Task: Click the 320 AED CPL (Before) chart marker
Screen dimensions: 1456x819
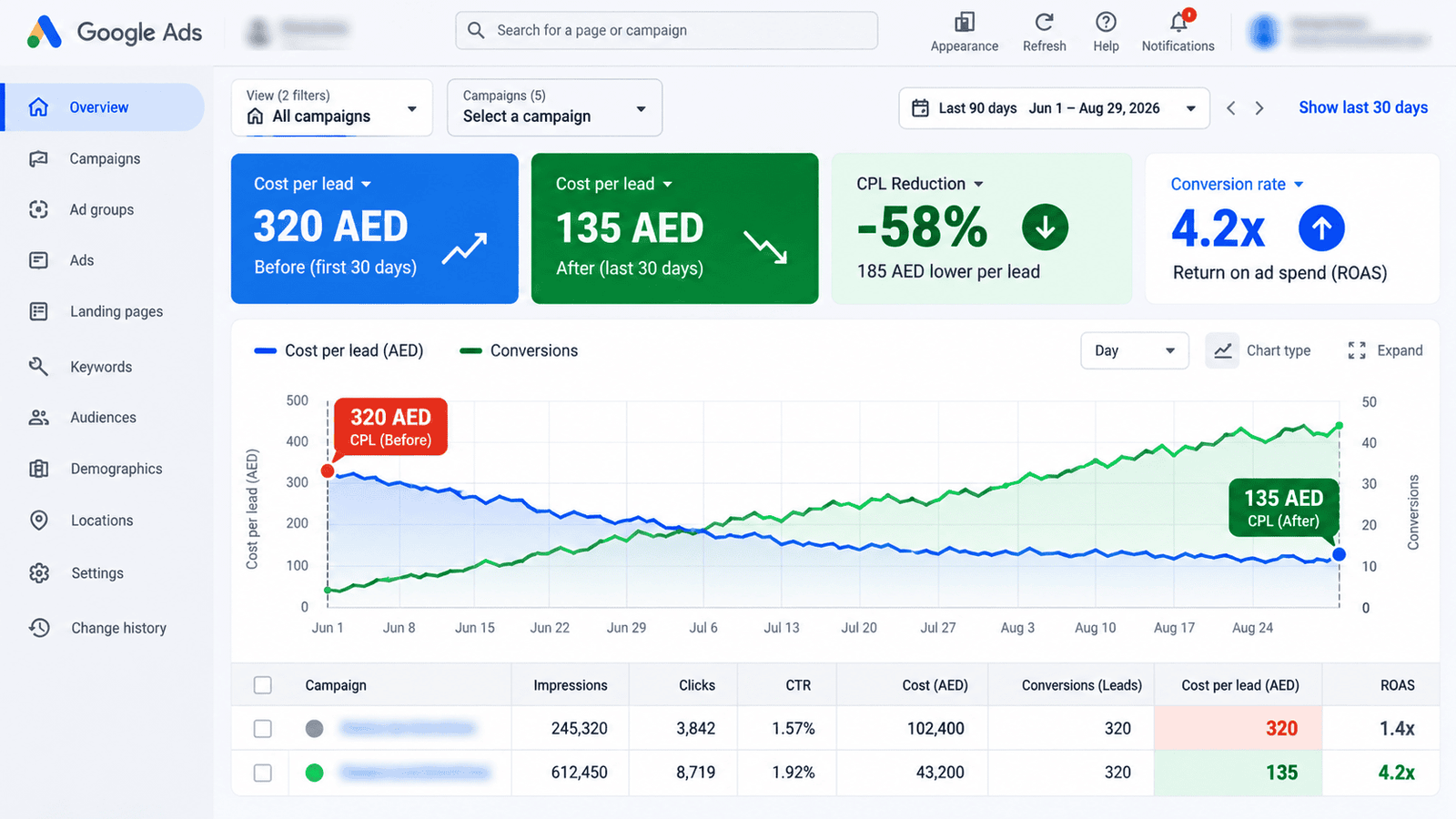Action: [x=328, y=470]
